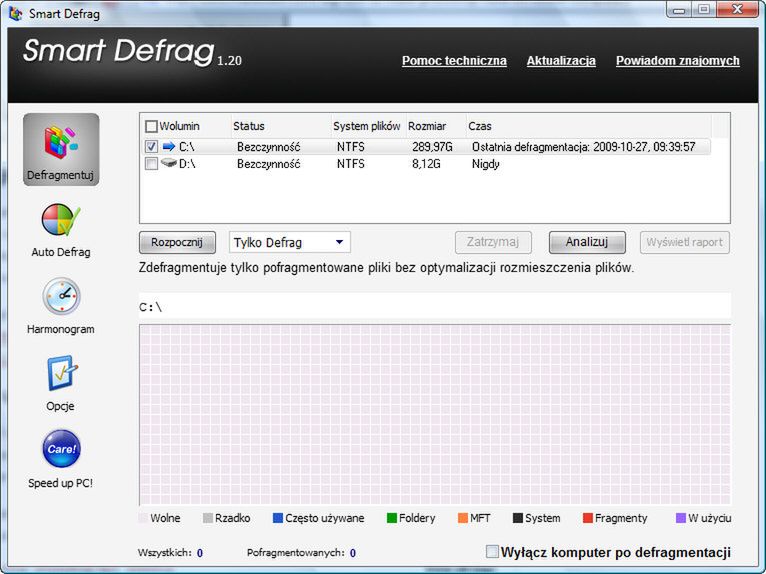
Task: Click the Ostatnia defragmentacja 2009-10-27 cell
Action: [583, 147]
